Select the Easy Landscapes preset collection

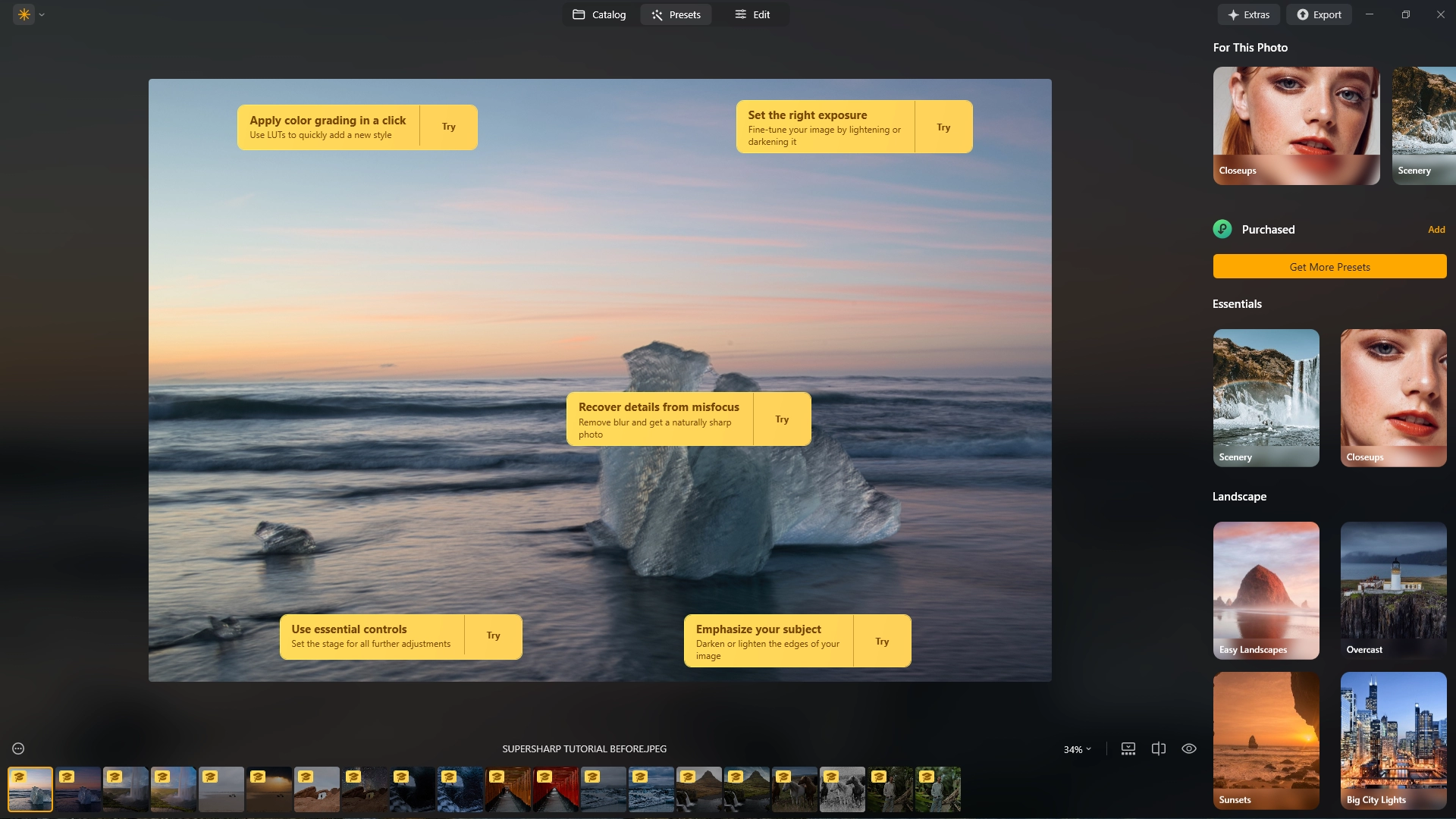pyautogui.click(x=1266, y=590)
